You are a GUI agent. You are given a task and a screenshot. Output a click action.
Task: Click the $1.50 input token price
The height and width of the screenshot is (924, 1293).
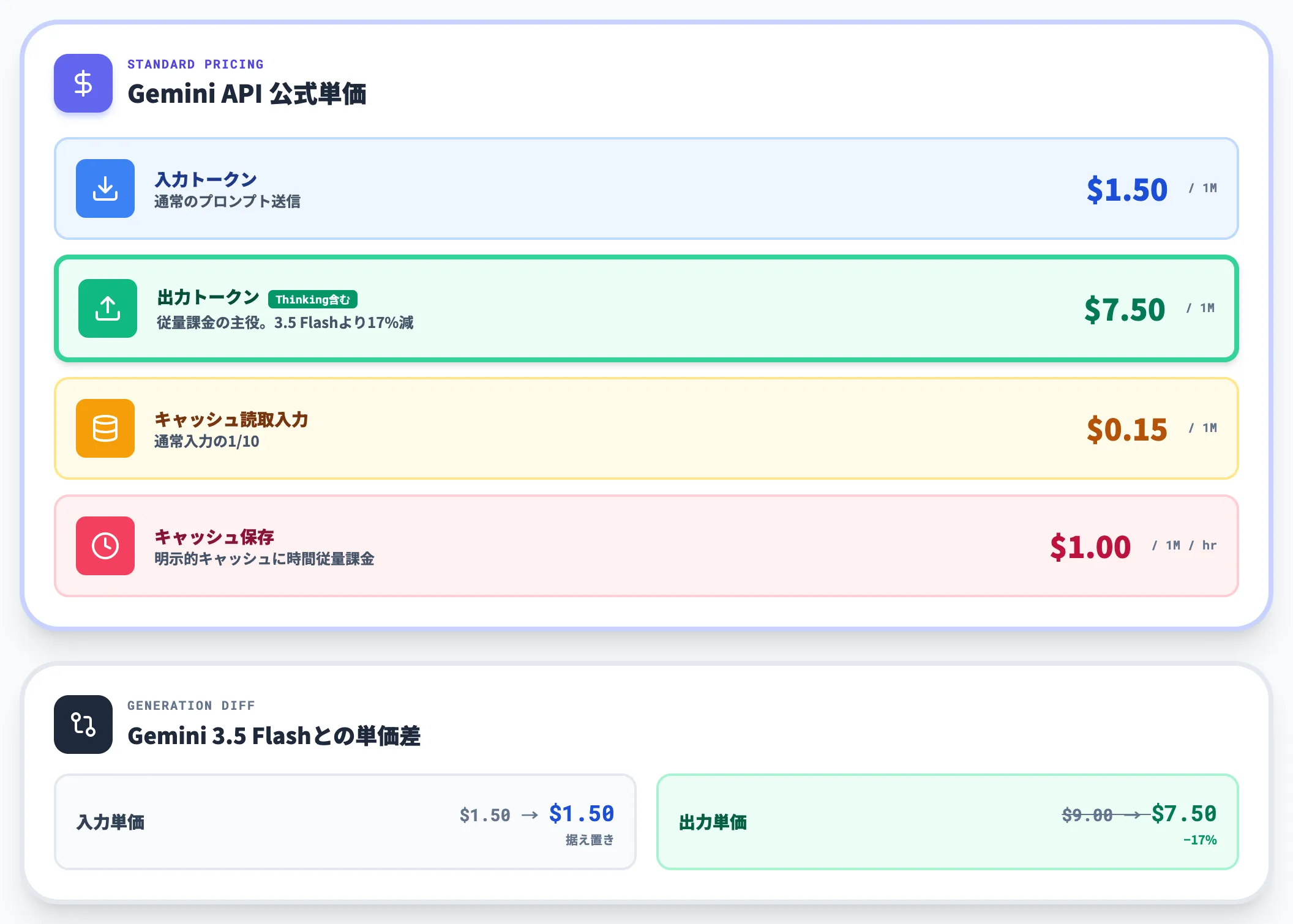click(x=1127, y=190)
